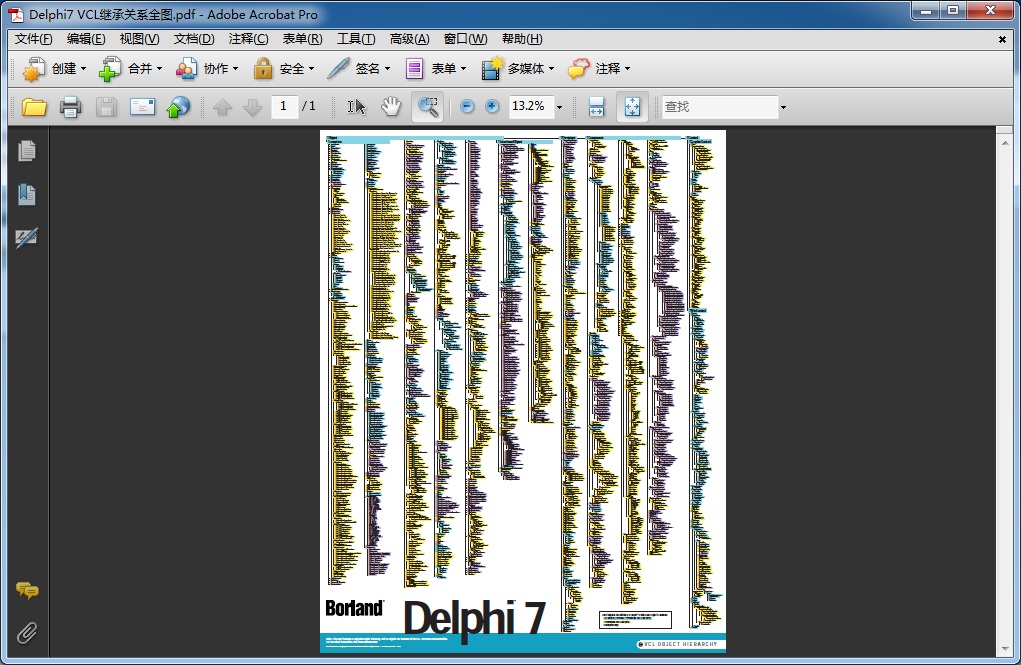This screenshot has height=665, width=1021.
Task: Expand the Create (创建) dropdown arrow
Action: click(x=83, y=69)
